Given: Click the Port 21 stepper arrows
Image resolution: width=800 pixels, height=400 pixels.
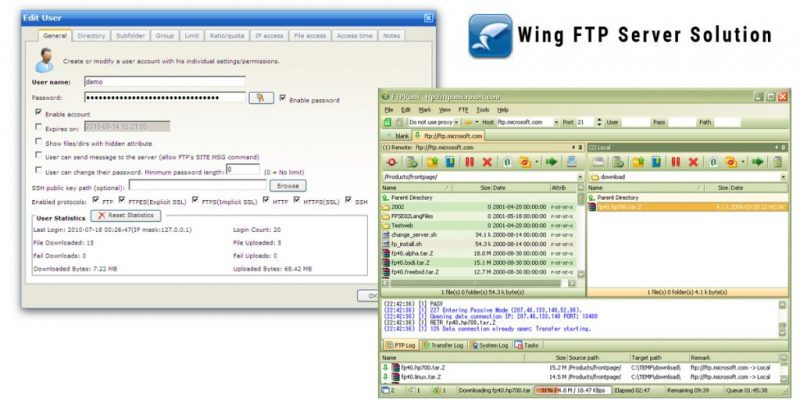Looking at the screenshot, I should pyautogui.click(x=599, y=122).
